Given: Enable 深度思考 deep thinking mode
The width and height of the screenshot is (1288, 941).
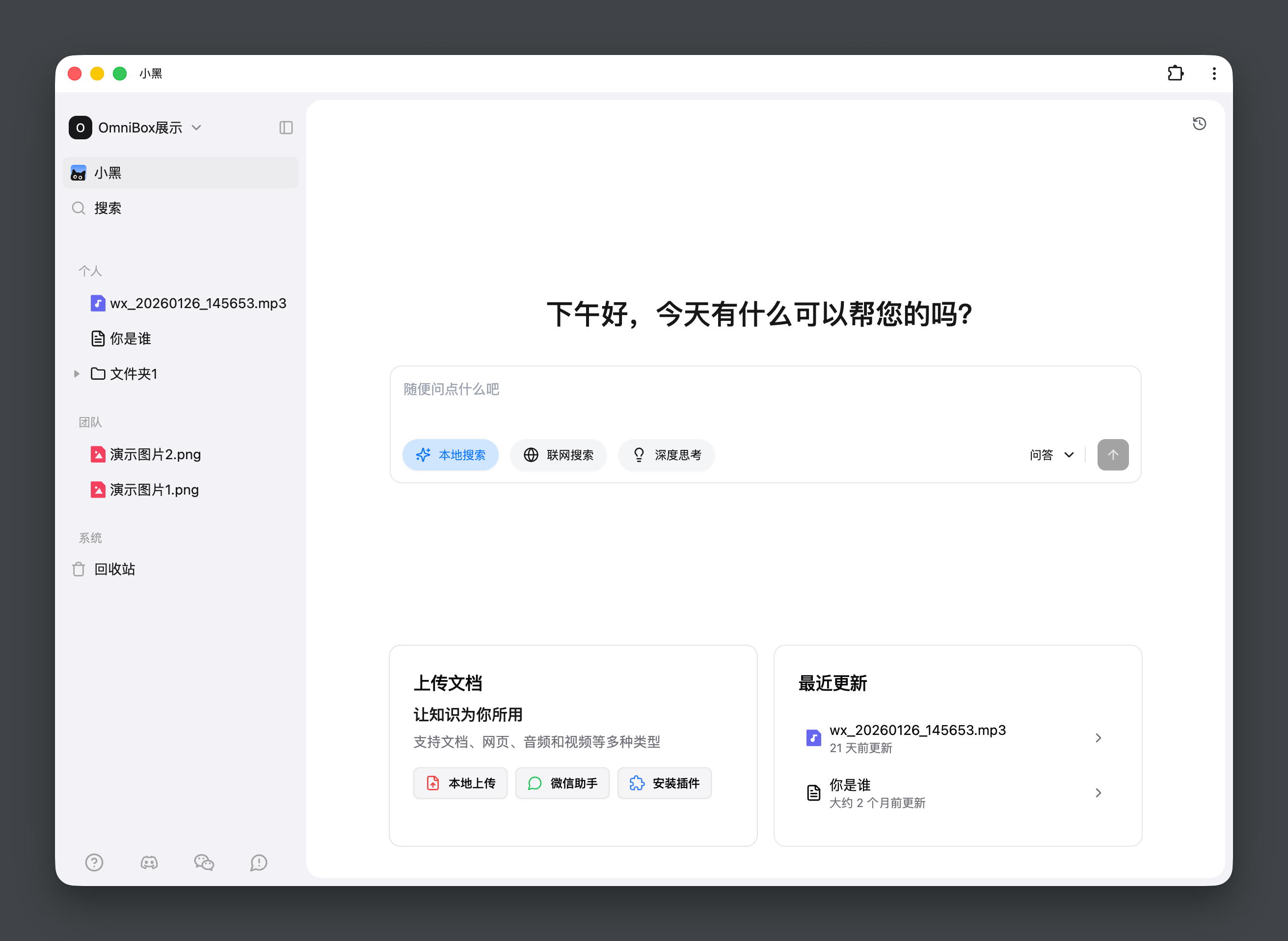Looking at the screenshot, I should pyautogui.click(x=666, y=454).
